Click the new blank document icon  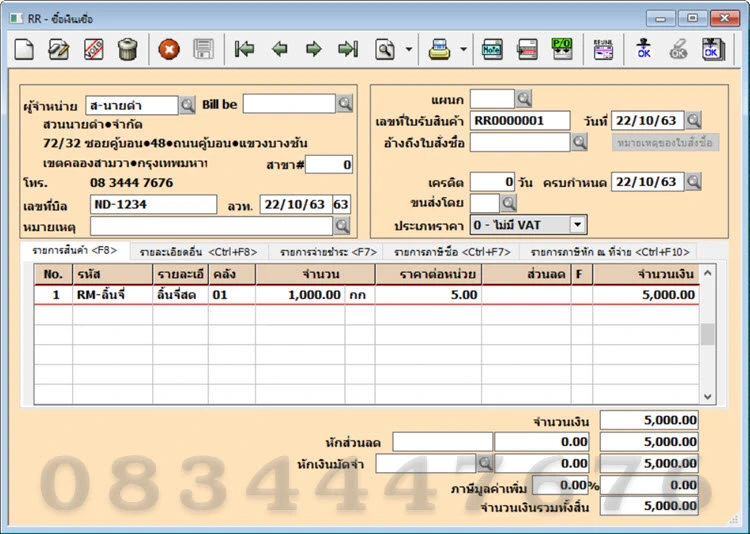[x=24, y=49]
